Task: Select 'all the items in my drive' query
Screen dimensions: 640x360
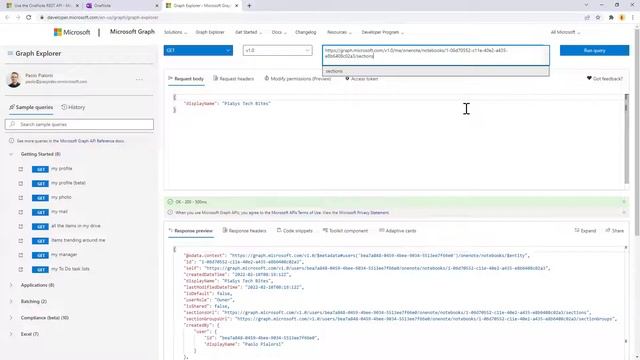Action: 76,226
